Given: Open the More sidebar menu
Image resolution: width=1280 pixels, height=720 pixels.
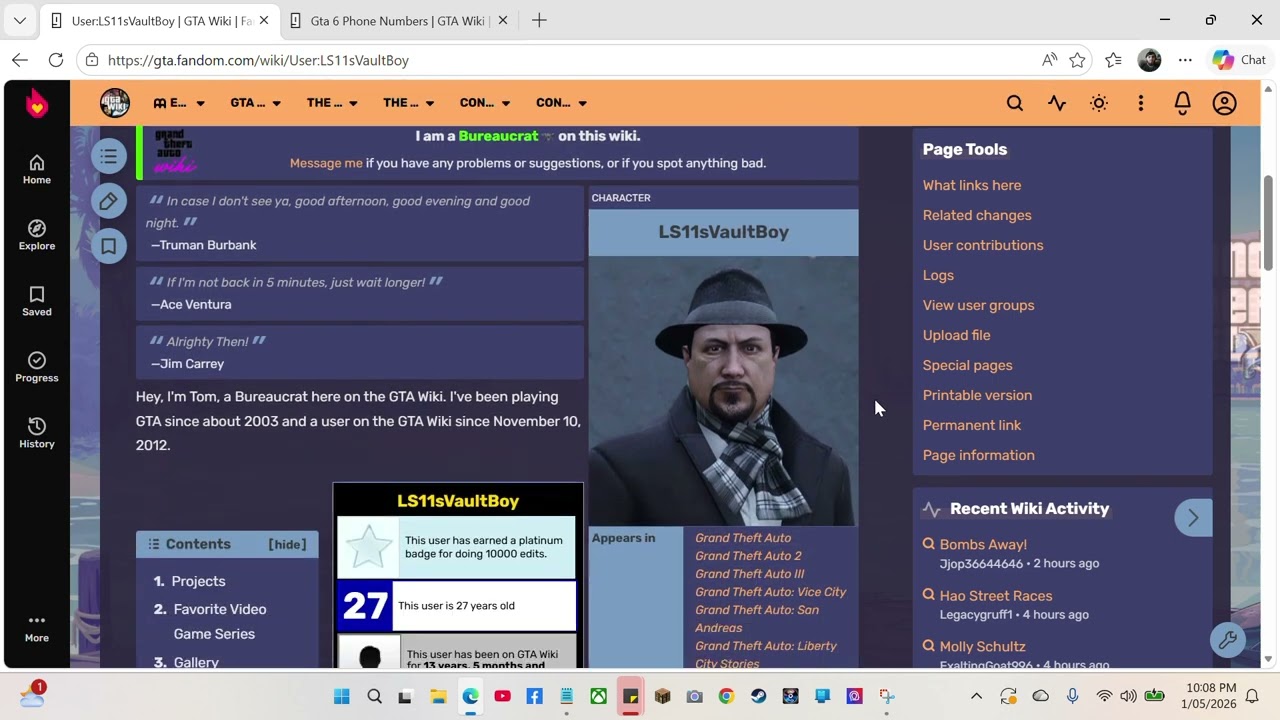Looking at the screenshot, I should (x=37, y=628).
